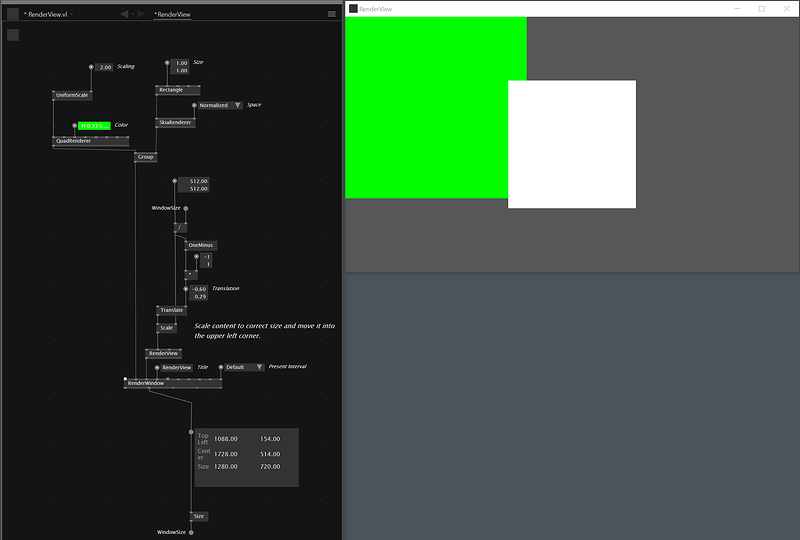This screenshot has height=540, width=800.
Task: Click the forward navigation arrow
Action: [141, 14]
